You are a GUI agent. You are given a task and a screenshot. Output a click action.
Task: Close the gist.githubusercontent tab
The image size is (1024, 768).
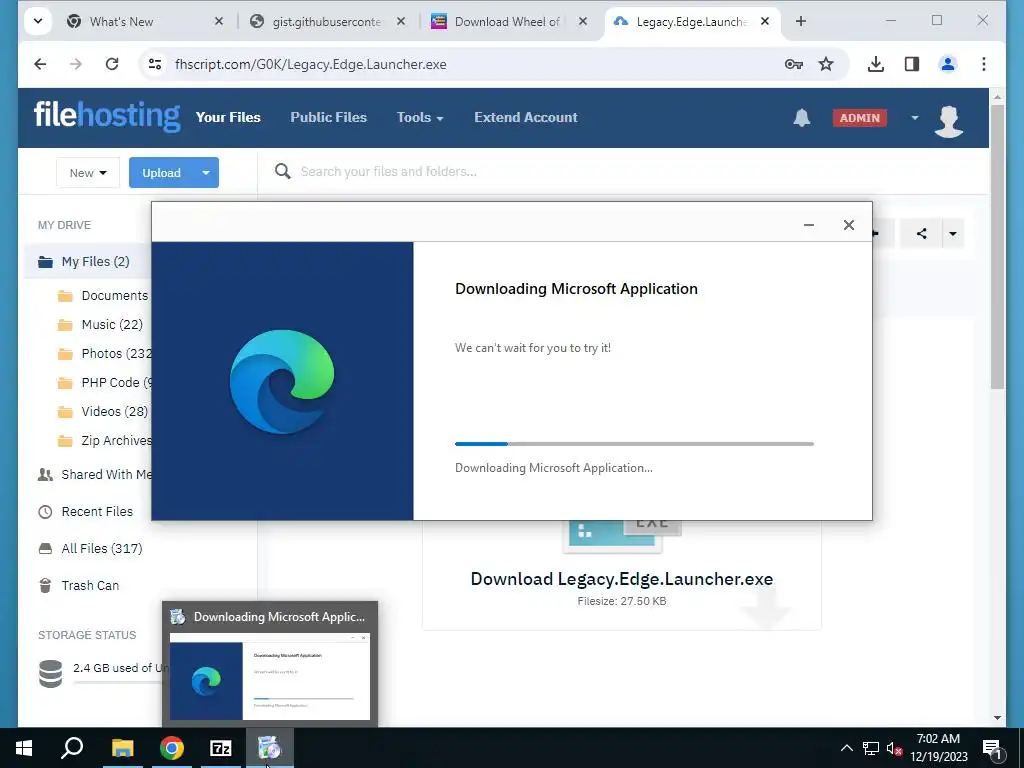point(401,22)
